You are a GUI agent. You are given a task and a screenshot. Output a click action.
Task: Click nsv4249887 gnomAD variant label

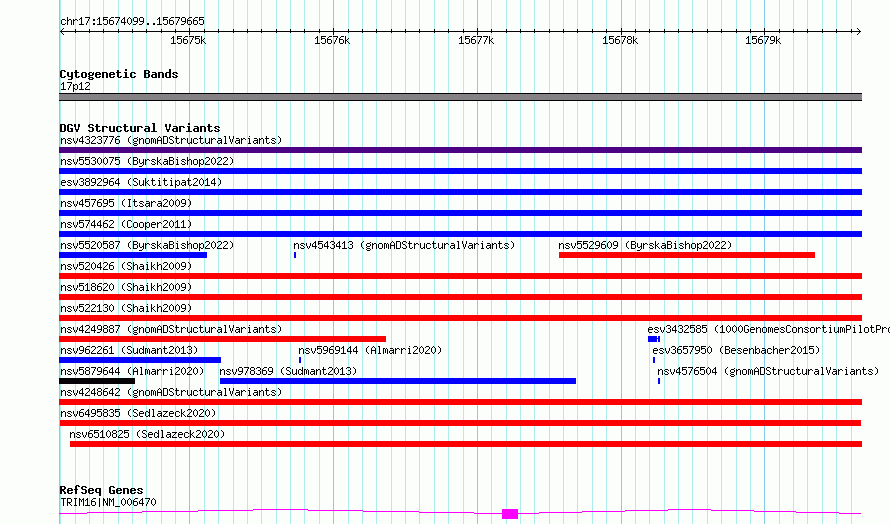tap(171, 329)
